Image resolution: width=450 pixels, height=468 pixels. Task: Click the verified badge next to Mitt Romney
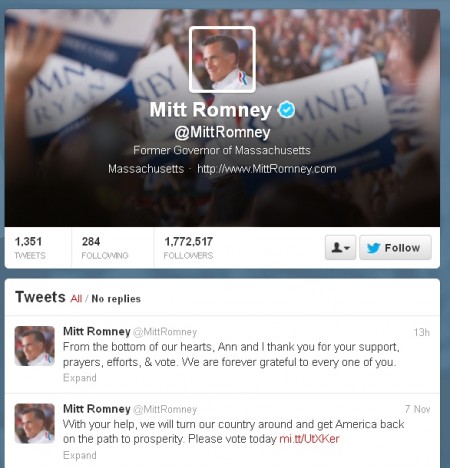pyautogui.click(x=286, y=110)
